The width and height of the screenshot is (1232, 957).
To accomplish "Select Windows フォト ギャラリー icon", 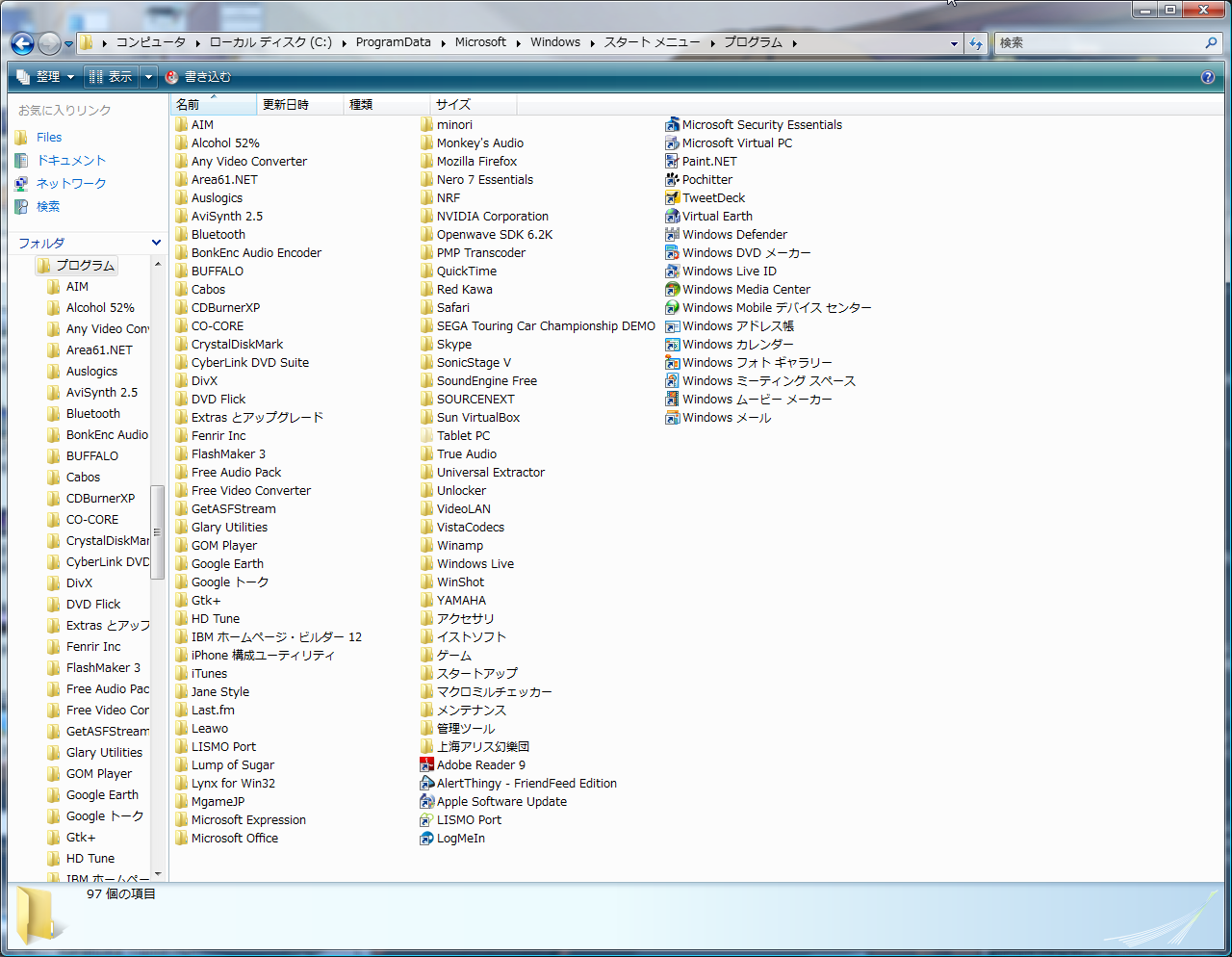I will (x=672, y=363).
